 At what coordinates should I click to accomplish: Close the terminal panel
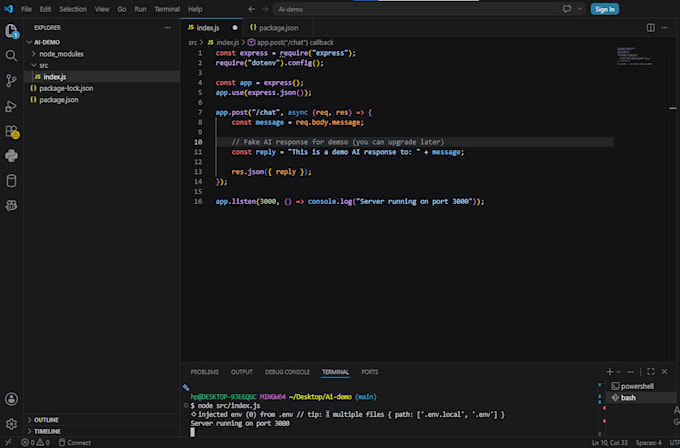pyautogui.click(x=664, y=372)
